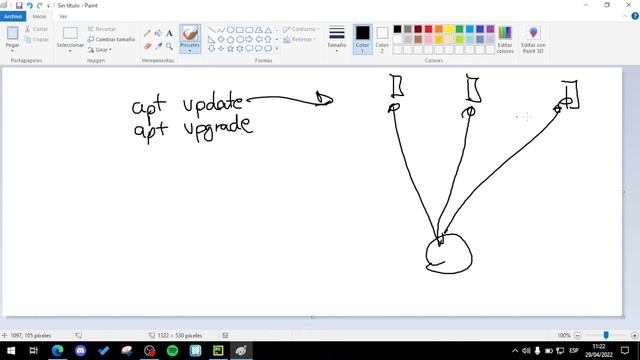Select the Pencil tool

[x=147, y=33]
